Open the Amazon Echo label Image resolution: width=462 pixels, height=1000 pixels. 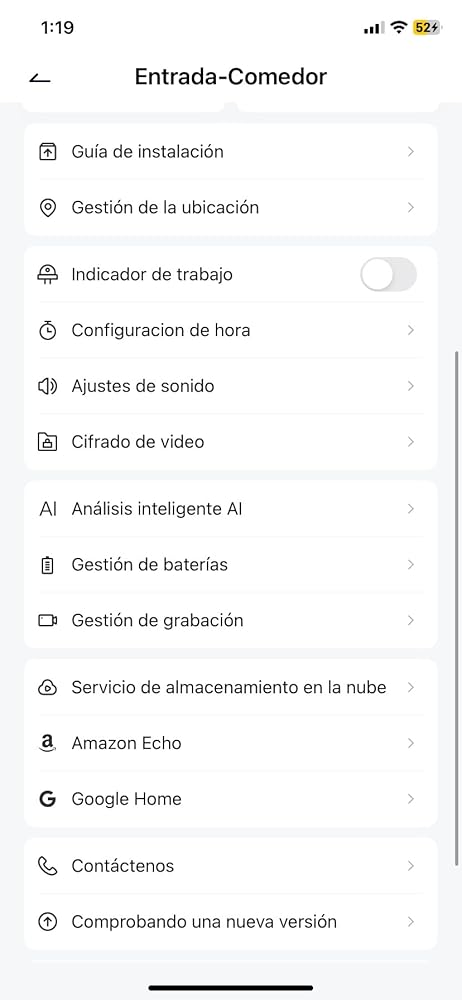click(126, 744)
